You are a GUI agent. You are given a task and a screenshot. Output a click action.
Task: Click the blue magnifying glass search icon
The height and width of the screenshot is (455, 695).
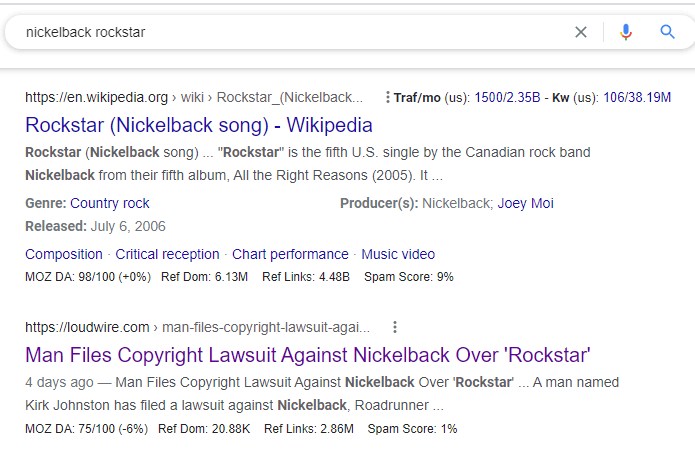668,32
